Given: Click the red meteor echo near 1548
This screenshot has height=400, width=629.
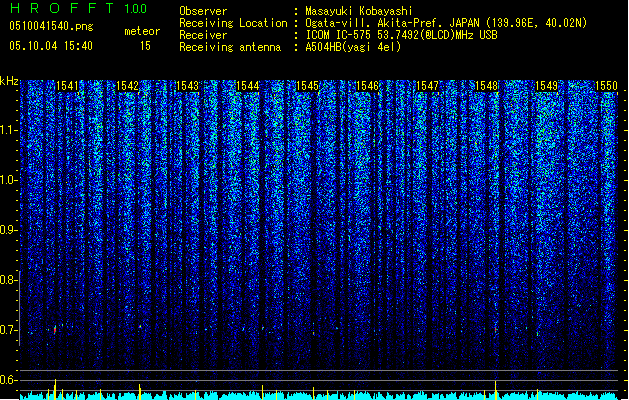Looking at the screenshot, I should pyautogui.click(x=496, y=330).
